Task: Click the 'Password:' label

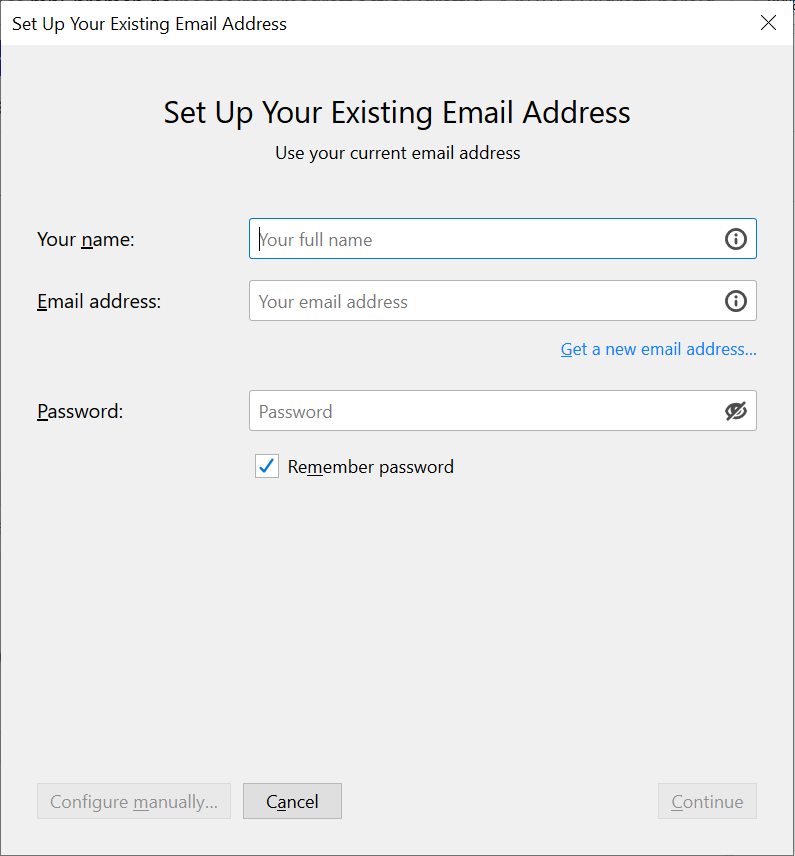Action: point(80,411)
